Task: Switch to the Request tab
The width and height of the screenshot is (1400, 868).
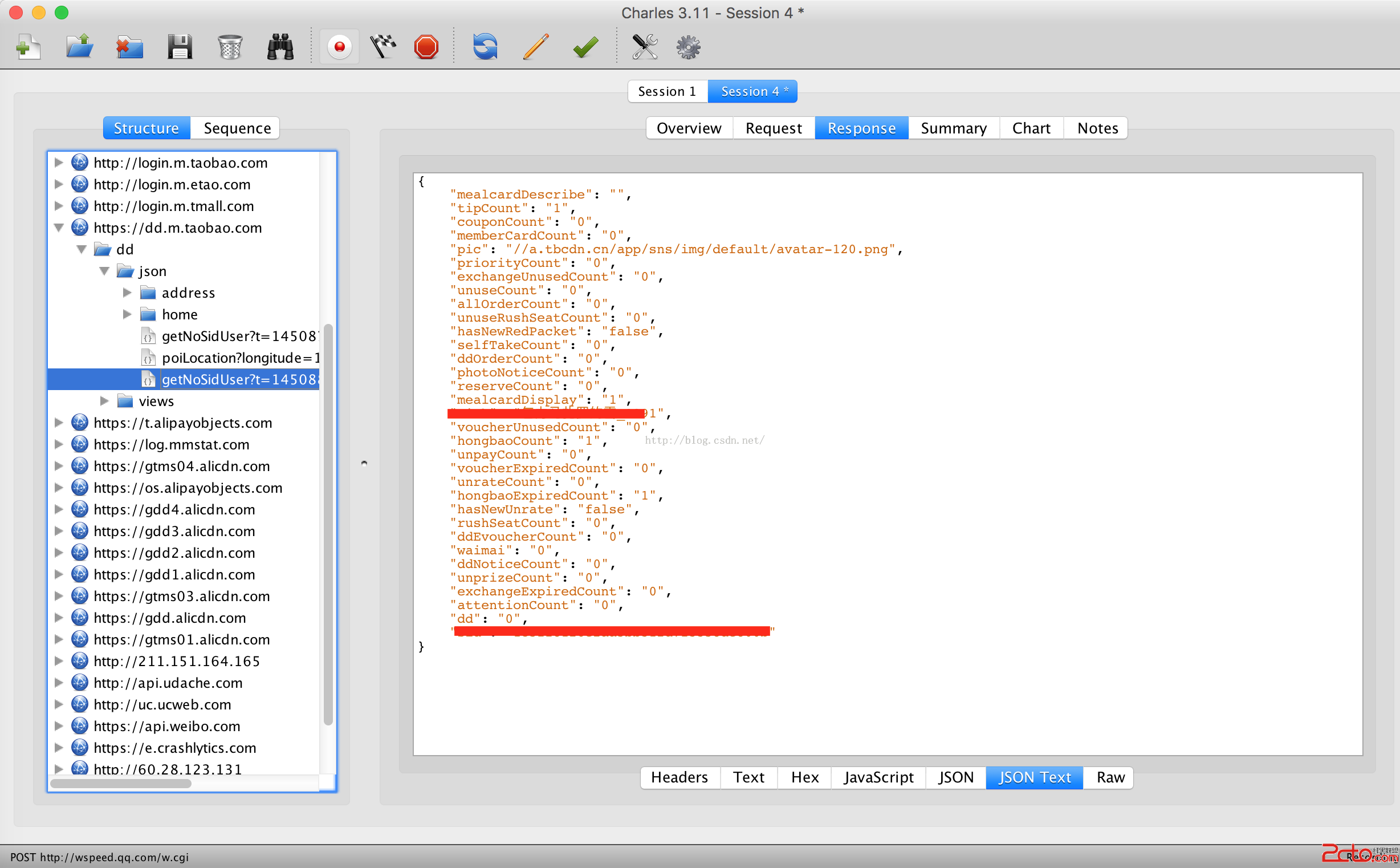Action: (774, 128)
